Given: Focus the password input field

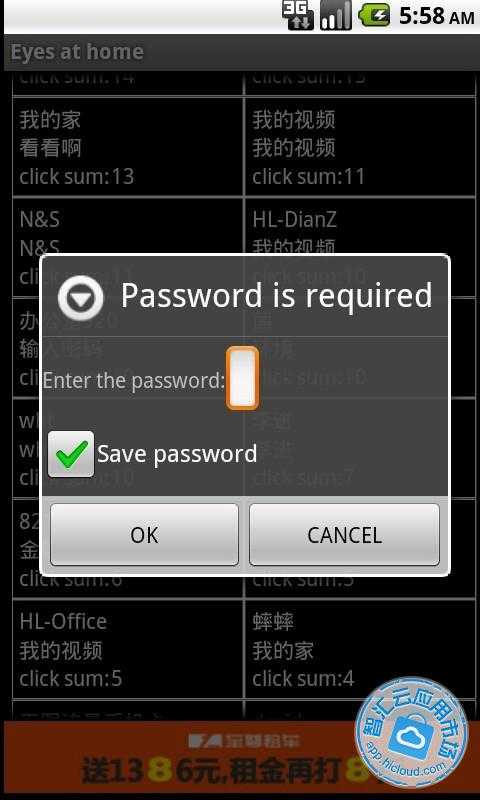Looking at the screenshot, I should (x=242, y=378).
